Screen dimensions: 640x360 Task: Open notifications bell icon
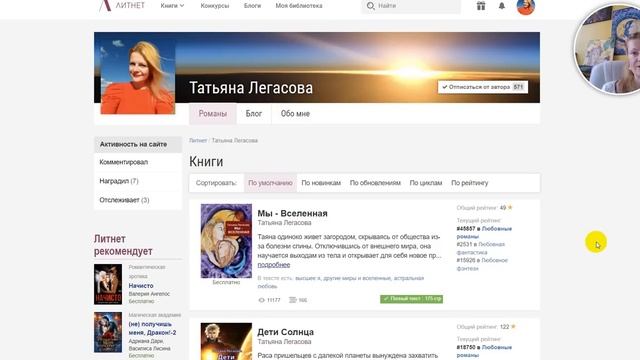[x=502, y=6]
